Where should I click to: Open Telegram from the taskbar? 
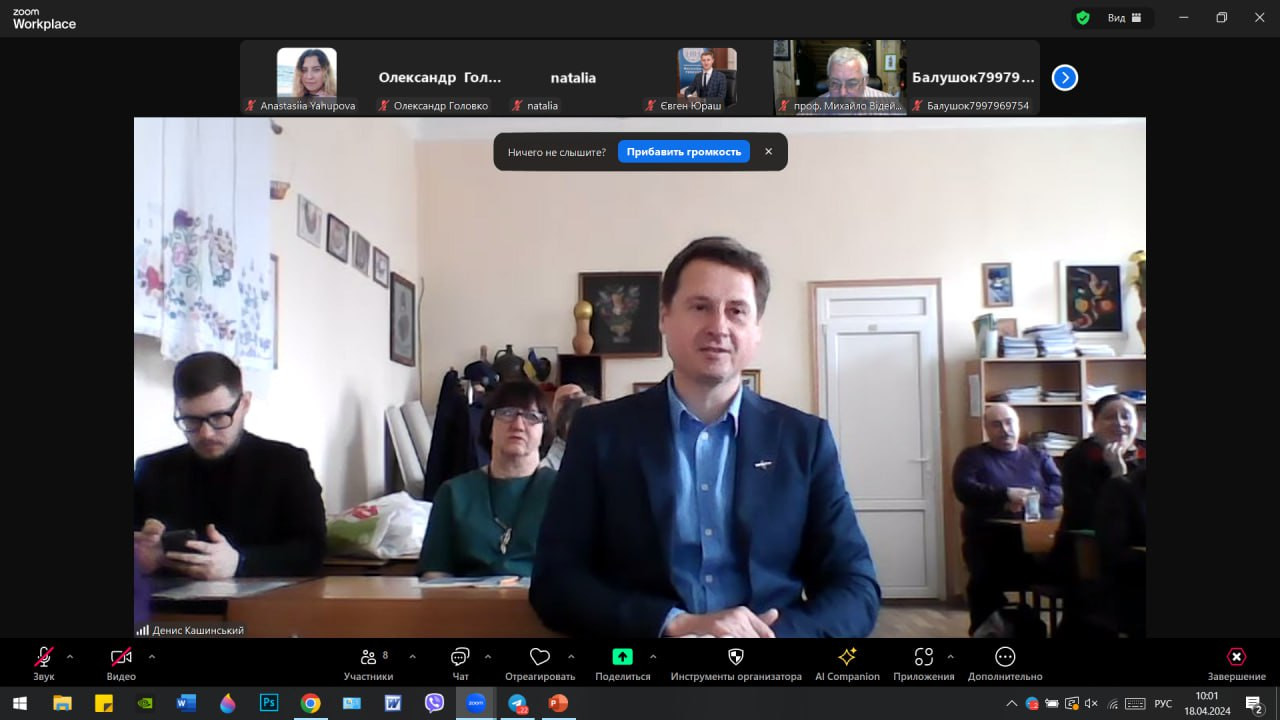[517, 703]
